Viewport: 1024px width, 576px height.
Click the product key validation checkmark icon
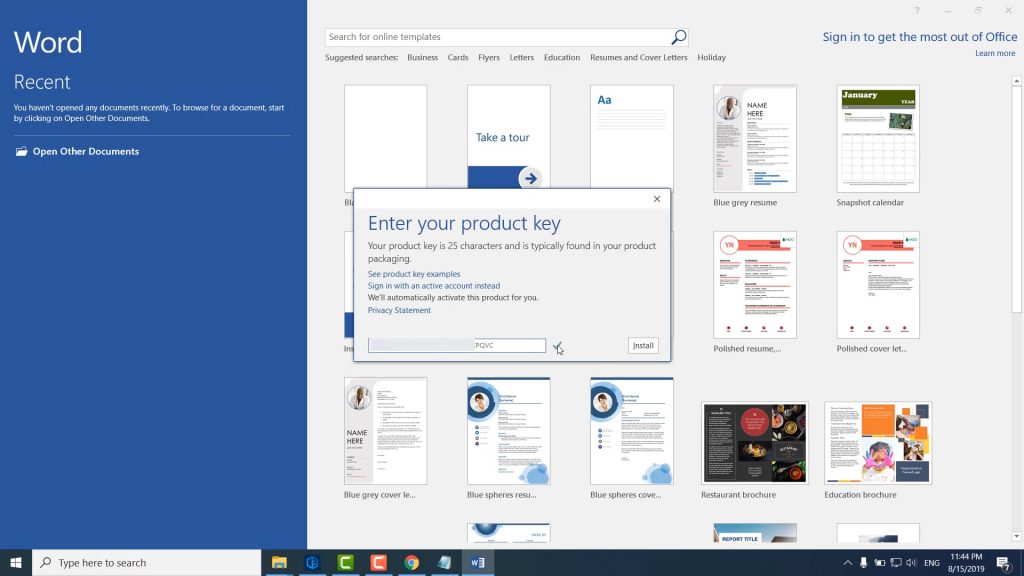[x=557, y=346]
